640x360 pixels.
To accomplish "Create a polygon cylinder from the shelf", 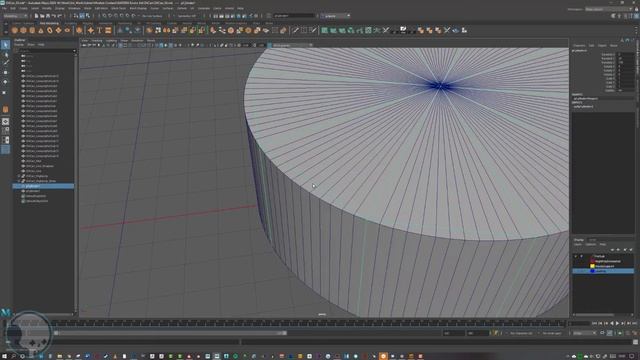I will pyautogui.click(x=32, y=31).
